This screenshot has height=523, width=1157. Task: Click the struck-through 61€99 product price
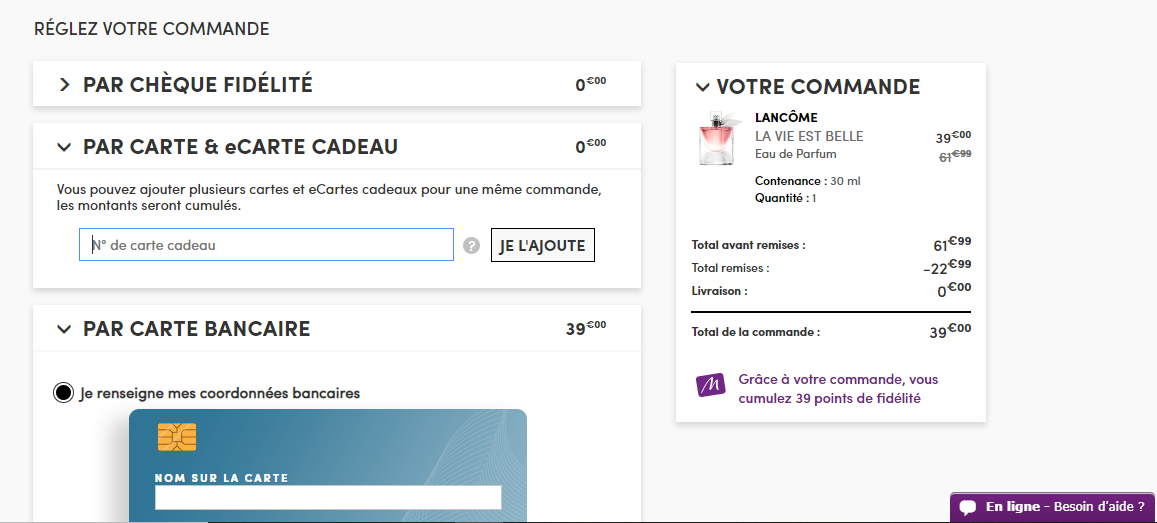point(955,156)
